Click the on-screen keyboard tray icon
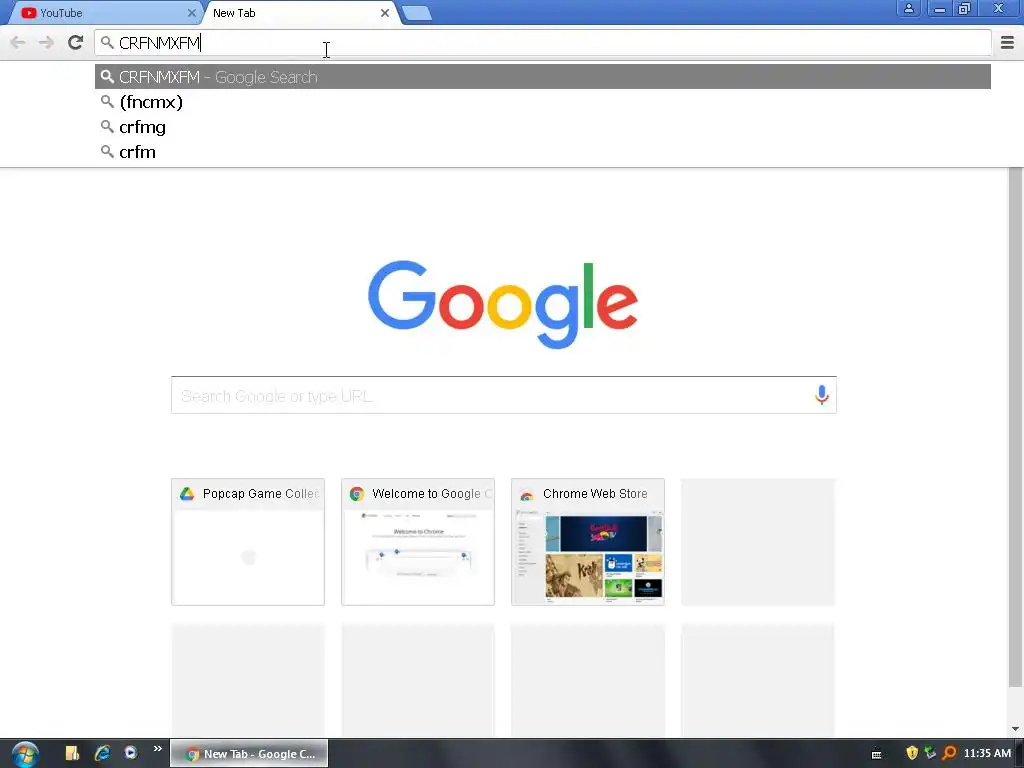Screen dimensions: 1024x768 (876, 754)
